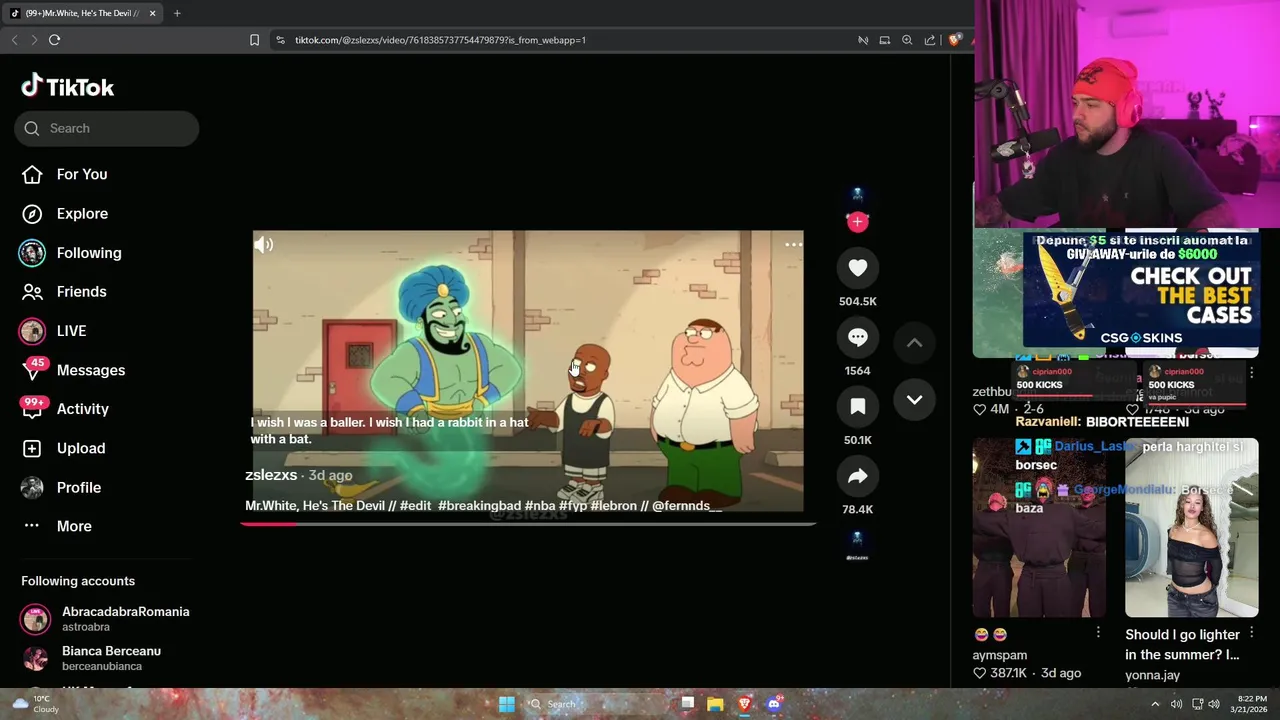Open the zoom magnifier icon in address bar
Image resolution: width=1280 pixels, height=720 pixels.
[907, 40]
